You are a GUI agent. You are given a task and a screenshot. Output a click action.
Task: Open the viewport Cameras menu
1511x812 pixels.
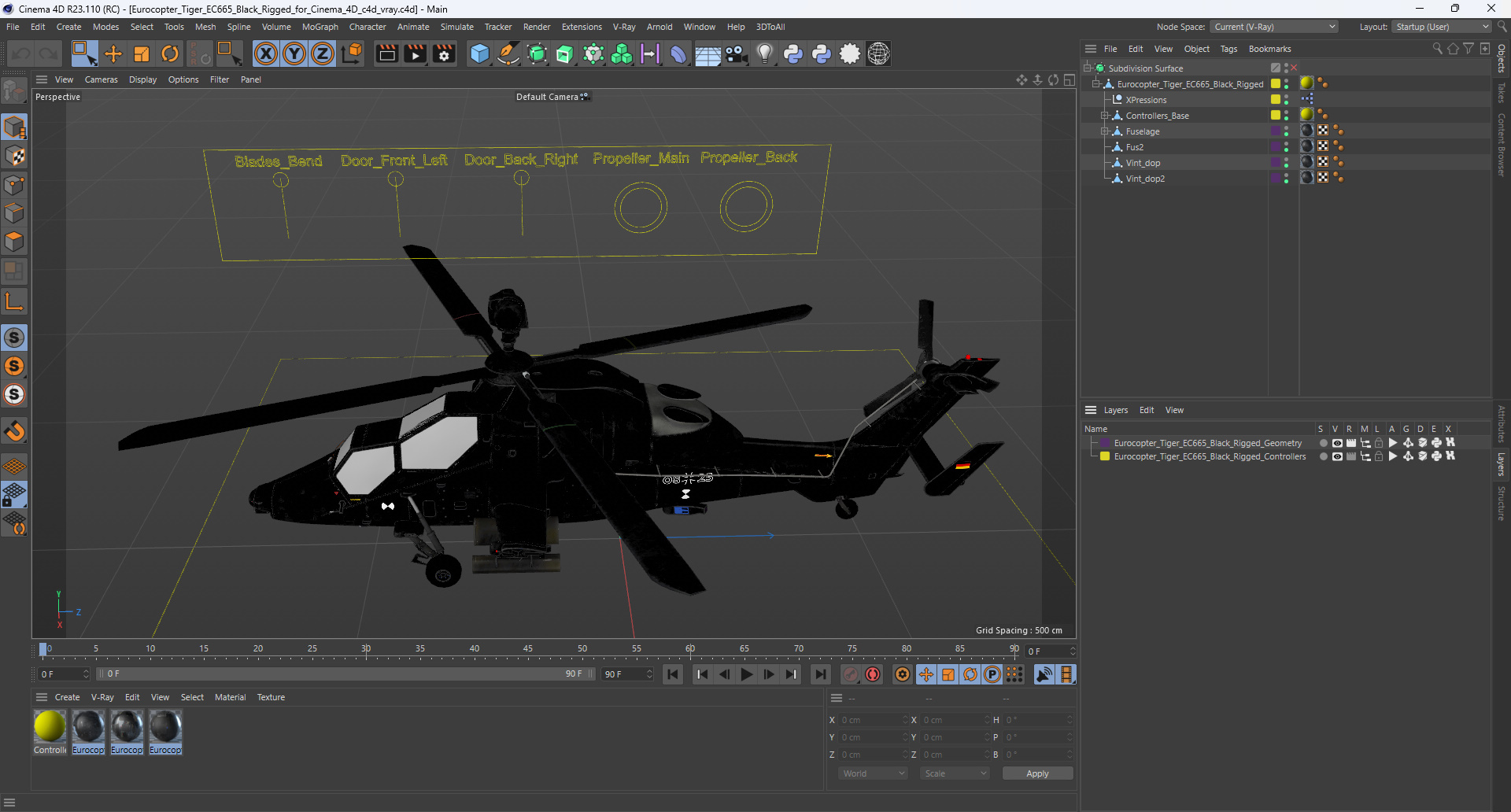101,79
